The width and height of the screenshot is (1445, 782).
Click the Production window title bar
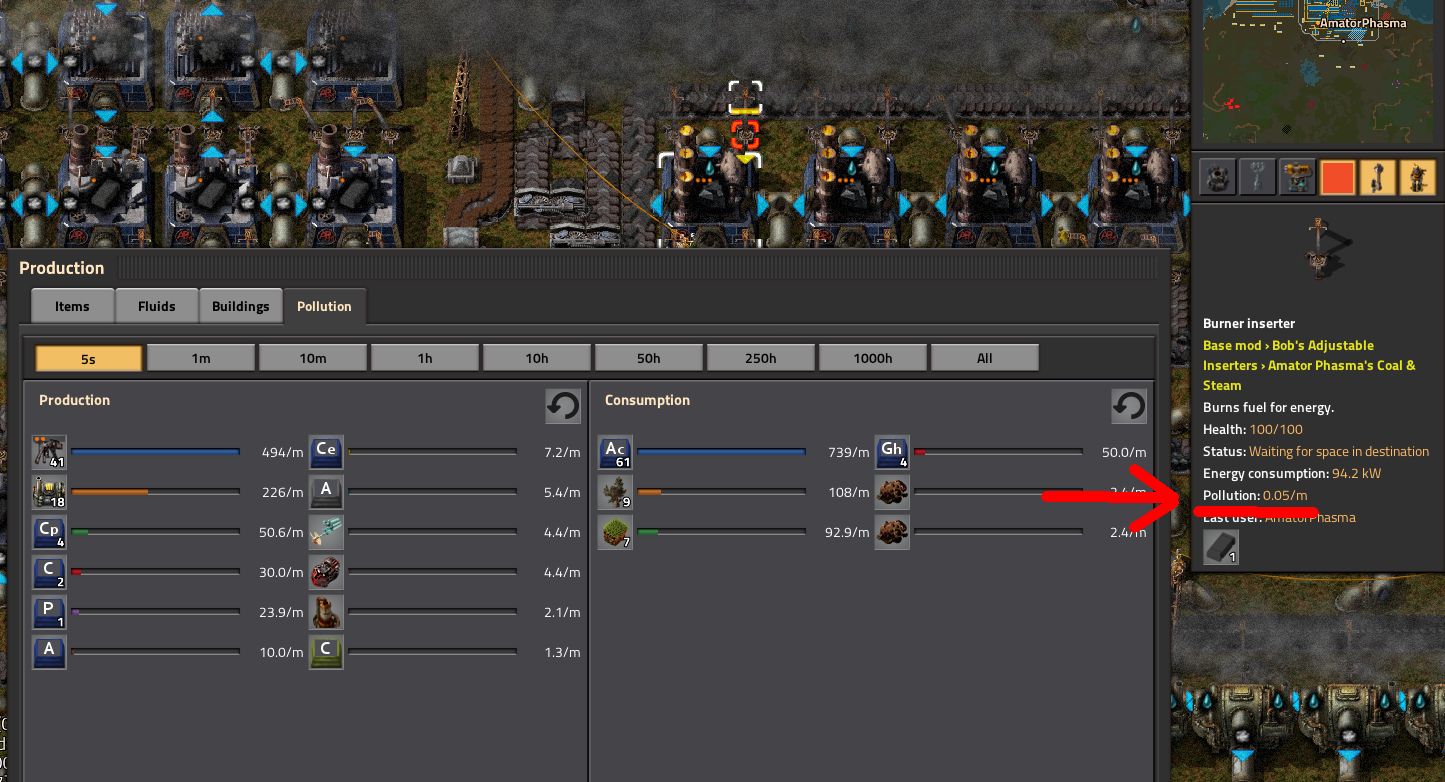click(590, 268)
